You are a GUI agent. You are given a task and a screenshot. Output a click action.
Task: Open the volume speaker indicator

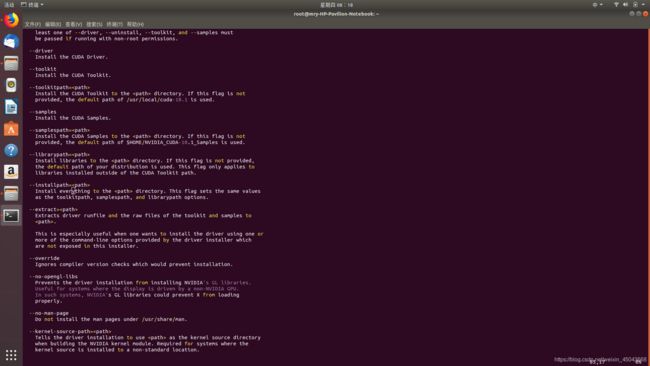click(626, 5)
